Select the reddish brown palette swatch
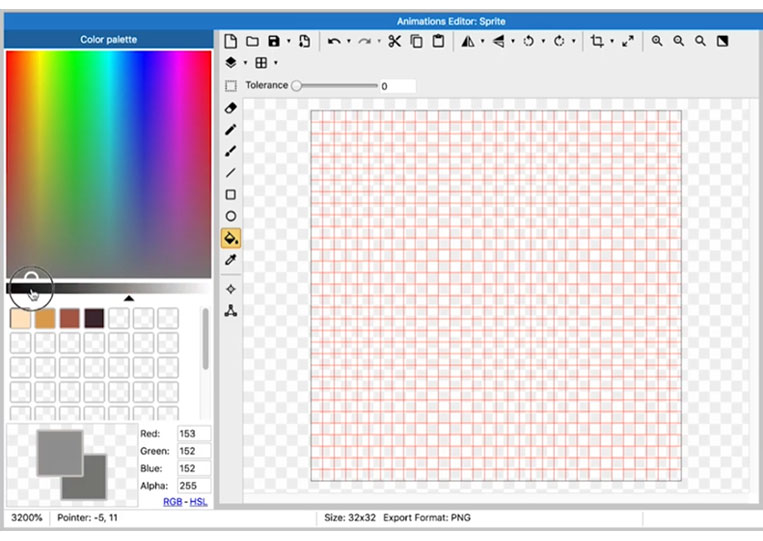This screenshot has width=763, height=541. [x=70, y=319]
